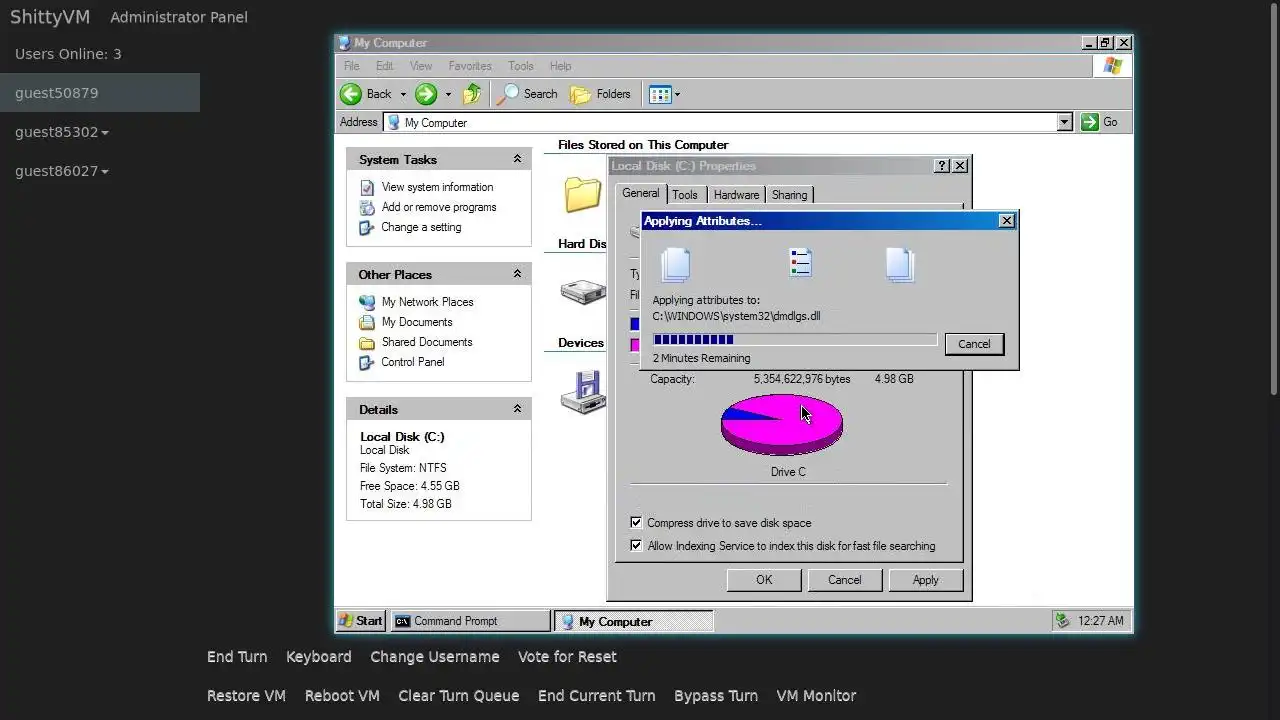This screenshot has width=1280, height=720.
Task: Click the green Back arrow icon
Action: click(x=351, y=94)
